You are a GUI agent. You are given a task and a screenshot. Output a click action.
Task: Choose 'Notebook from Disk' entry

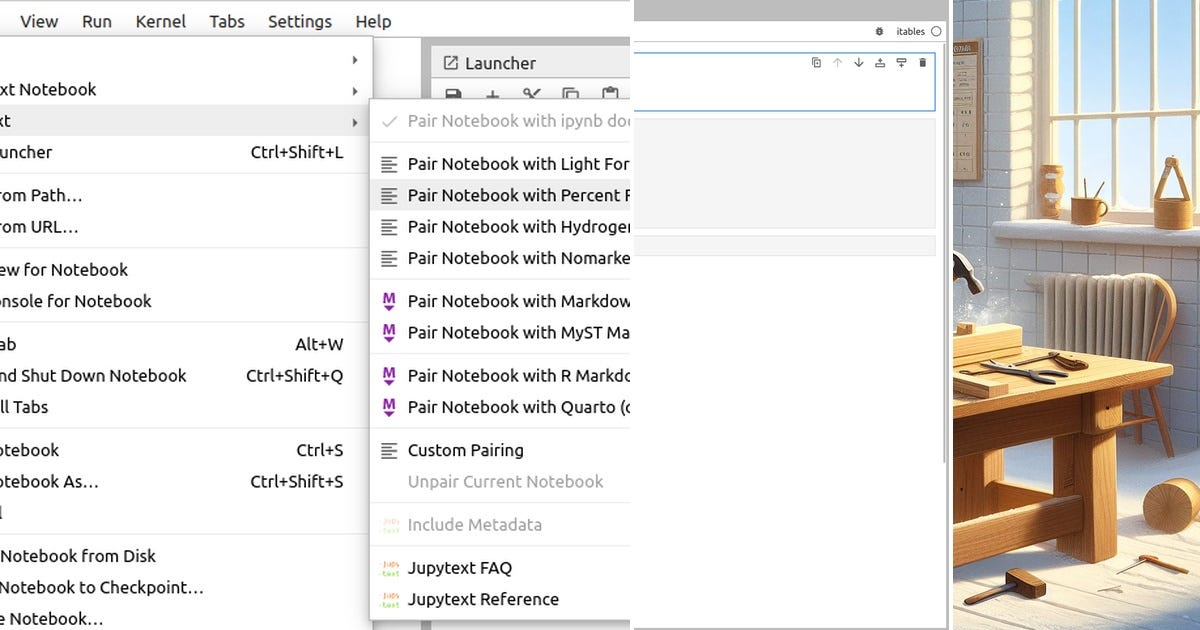pyautogui.click(x=185, y=556)
